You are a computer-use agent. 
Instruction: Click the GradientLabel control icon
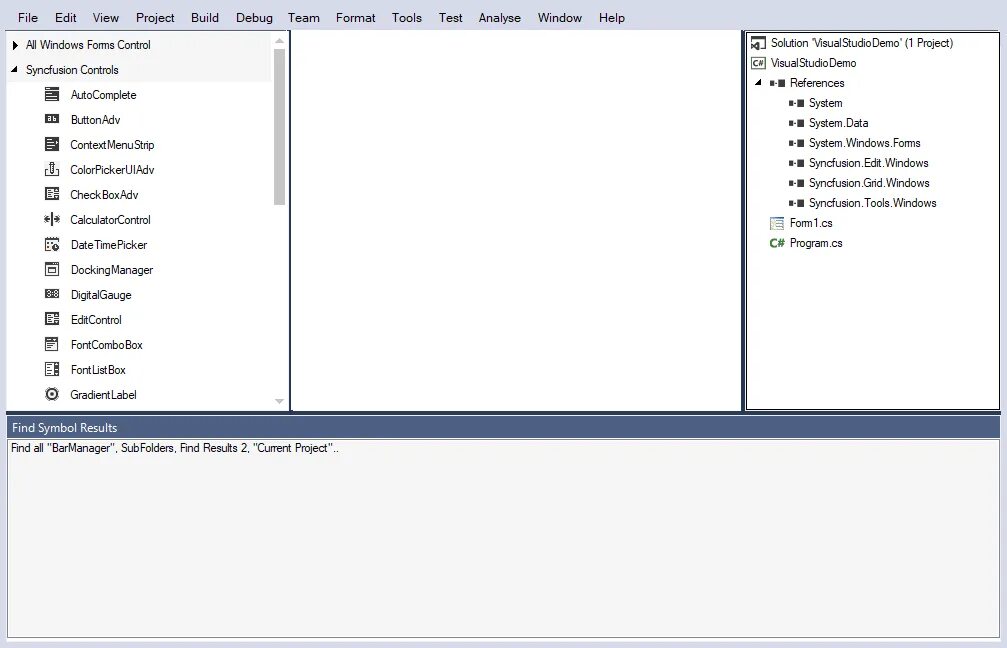click(52, 394)
